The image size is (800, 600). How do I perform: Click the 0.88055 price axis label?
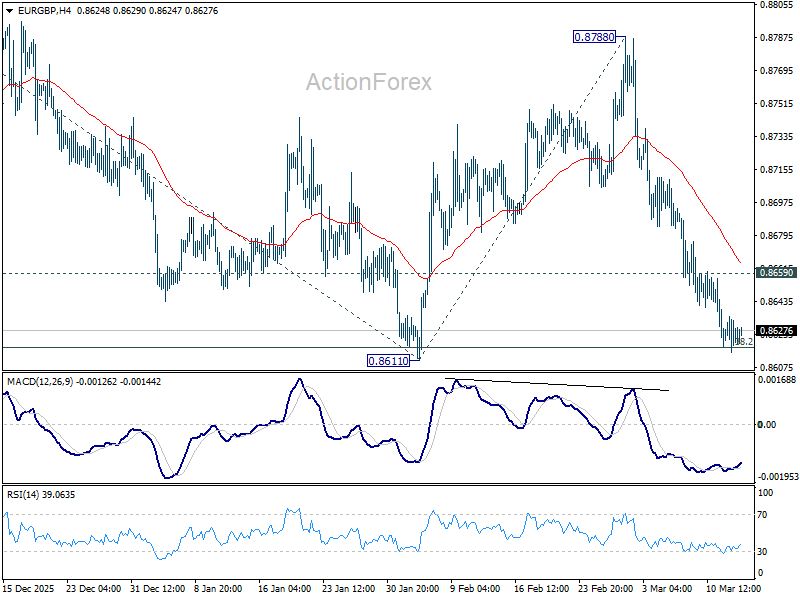777,5
